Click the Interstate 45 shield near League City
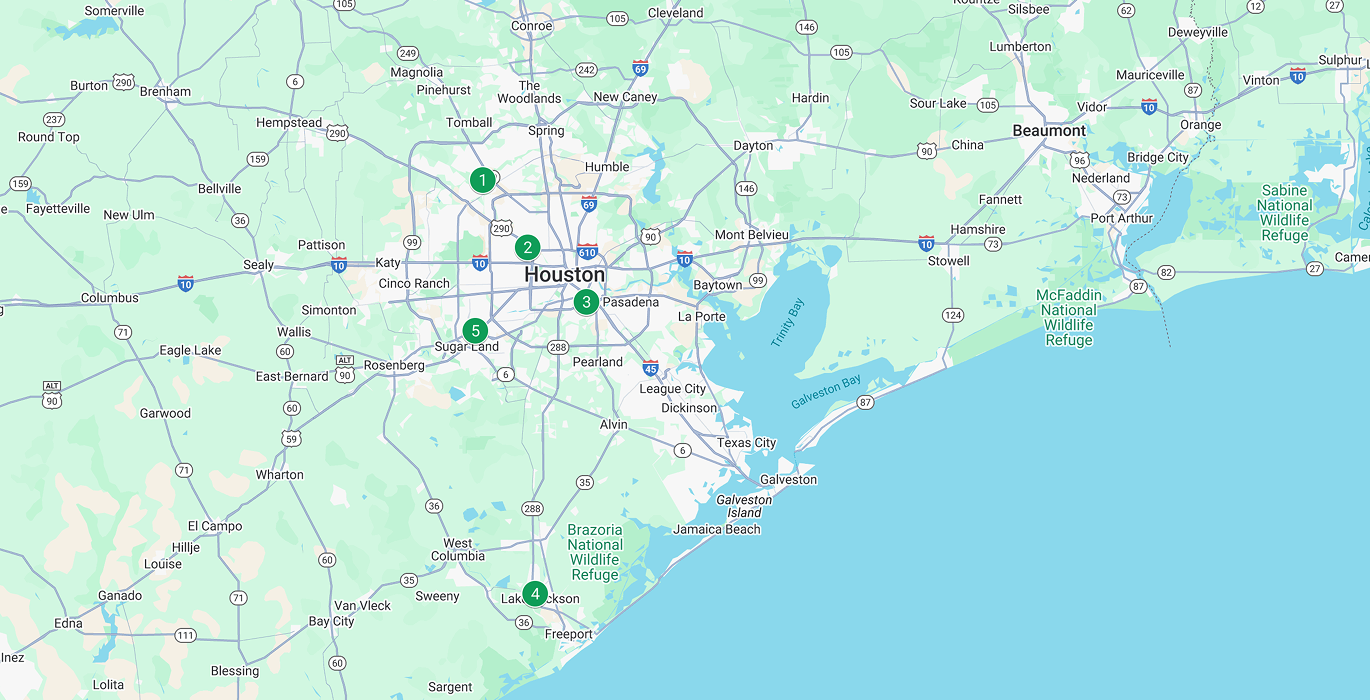The height and width of the screenshot is (700, 1370). (651, 368)
